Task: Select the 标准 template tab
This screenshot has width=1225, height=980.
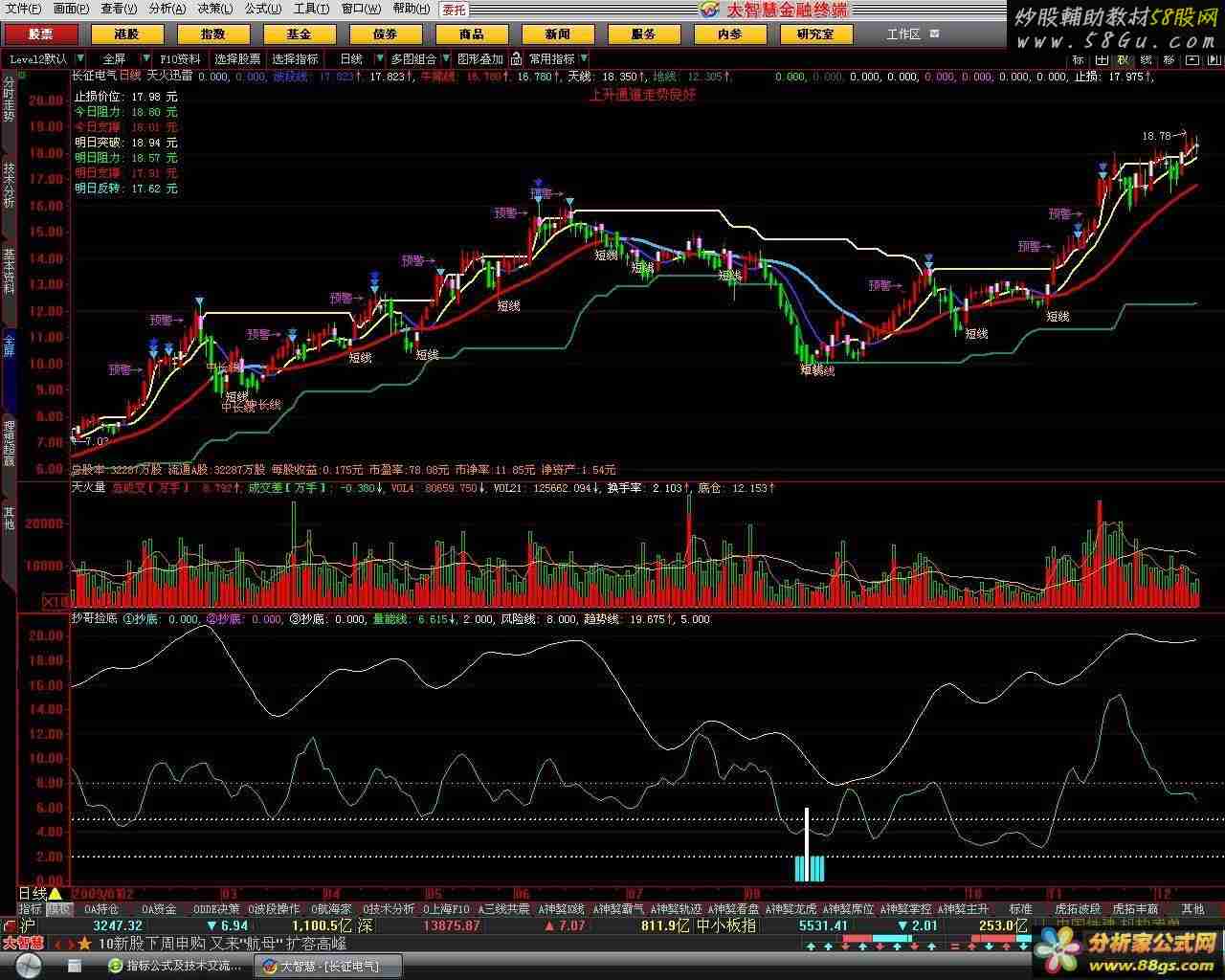Action: 1021,909
